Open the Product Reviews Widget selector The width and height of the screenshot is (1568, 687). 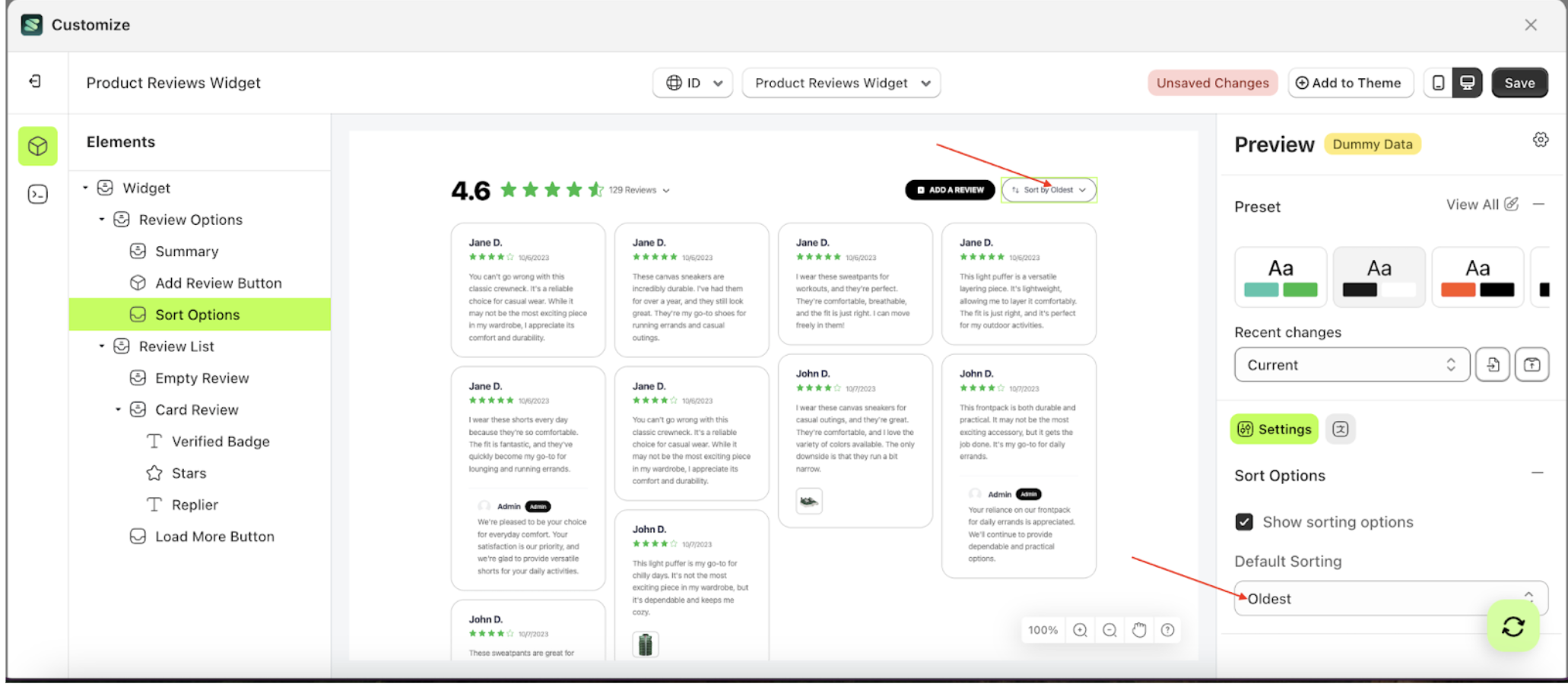tap(840, 83)
